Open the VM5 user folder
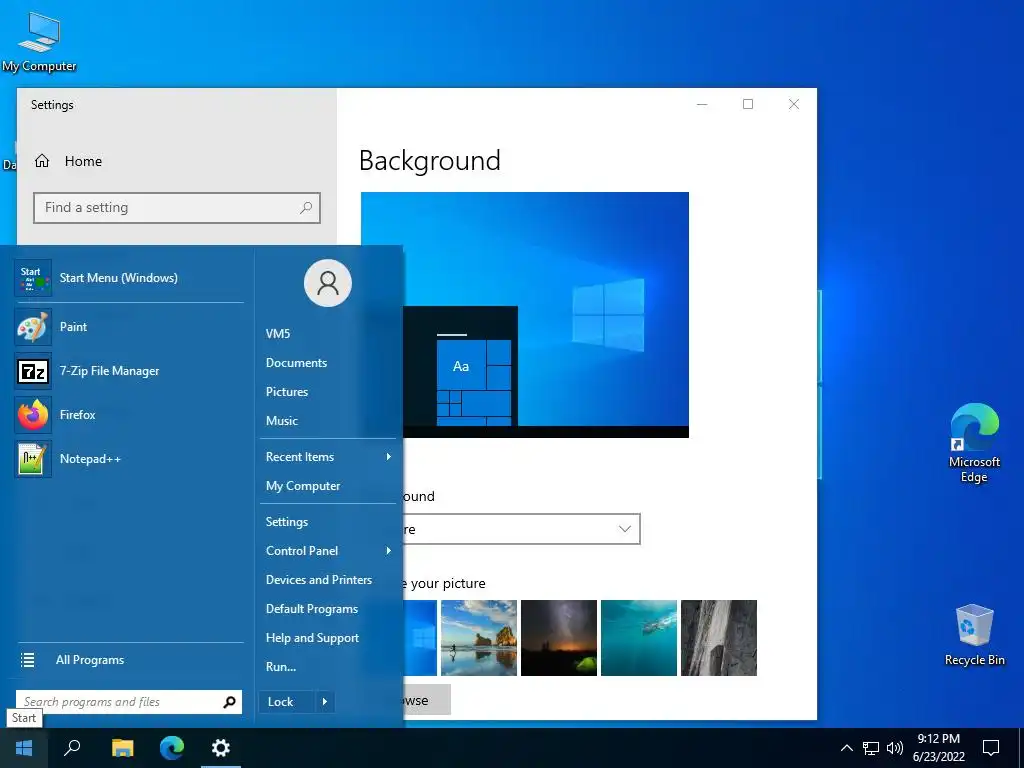 point(278,334)
